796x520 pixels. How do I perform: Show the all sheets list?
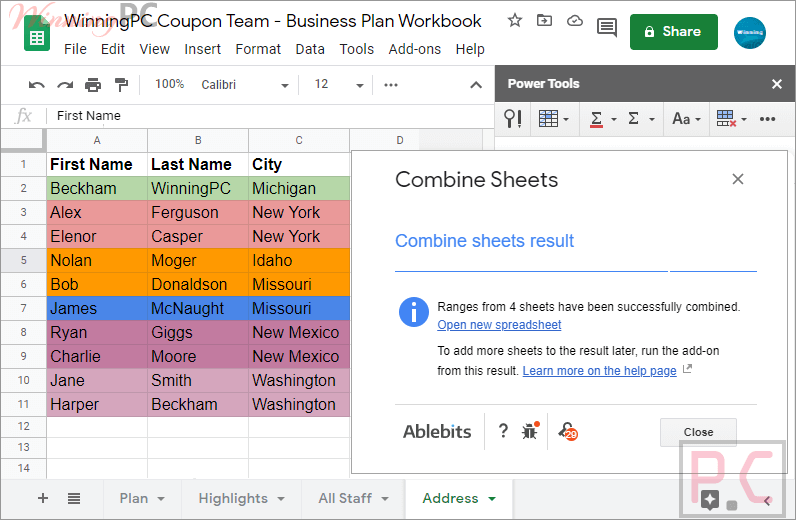point(74,498)
